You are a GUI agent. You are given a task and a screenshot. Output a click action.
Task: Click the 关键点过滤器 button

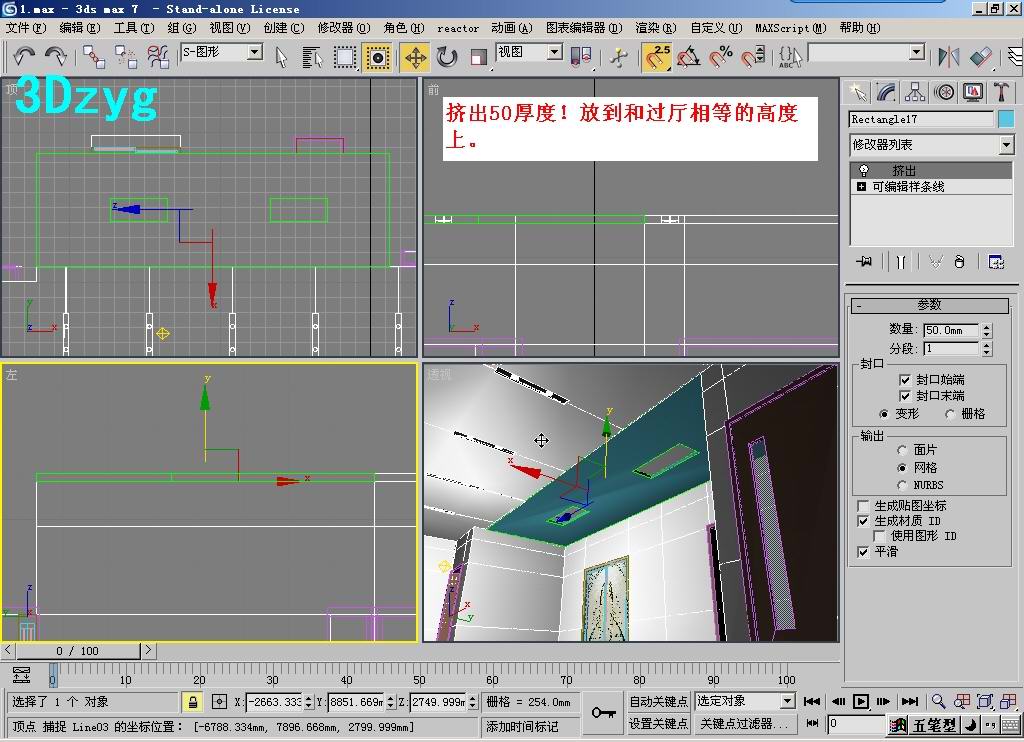click(x=744, y=724)
